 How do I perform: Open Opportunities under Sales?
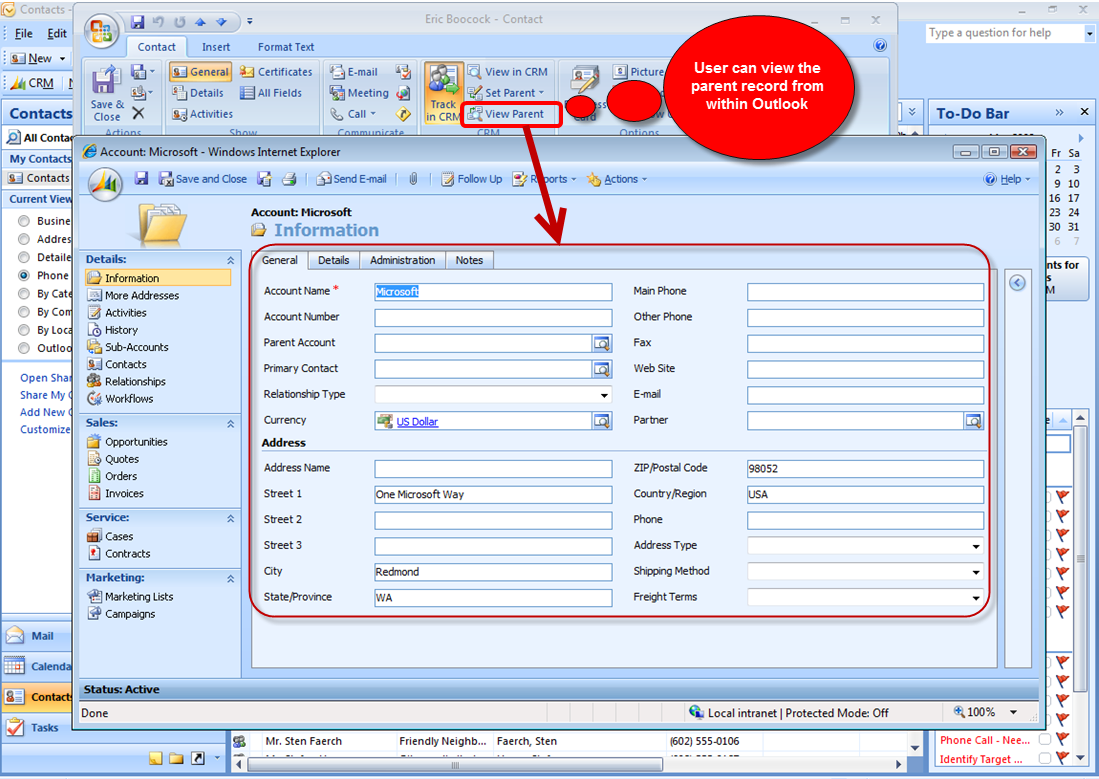pyautogui.click(x=136, y=442)
